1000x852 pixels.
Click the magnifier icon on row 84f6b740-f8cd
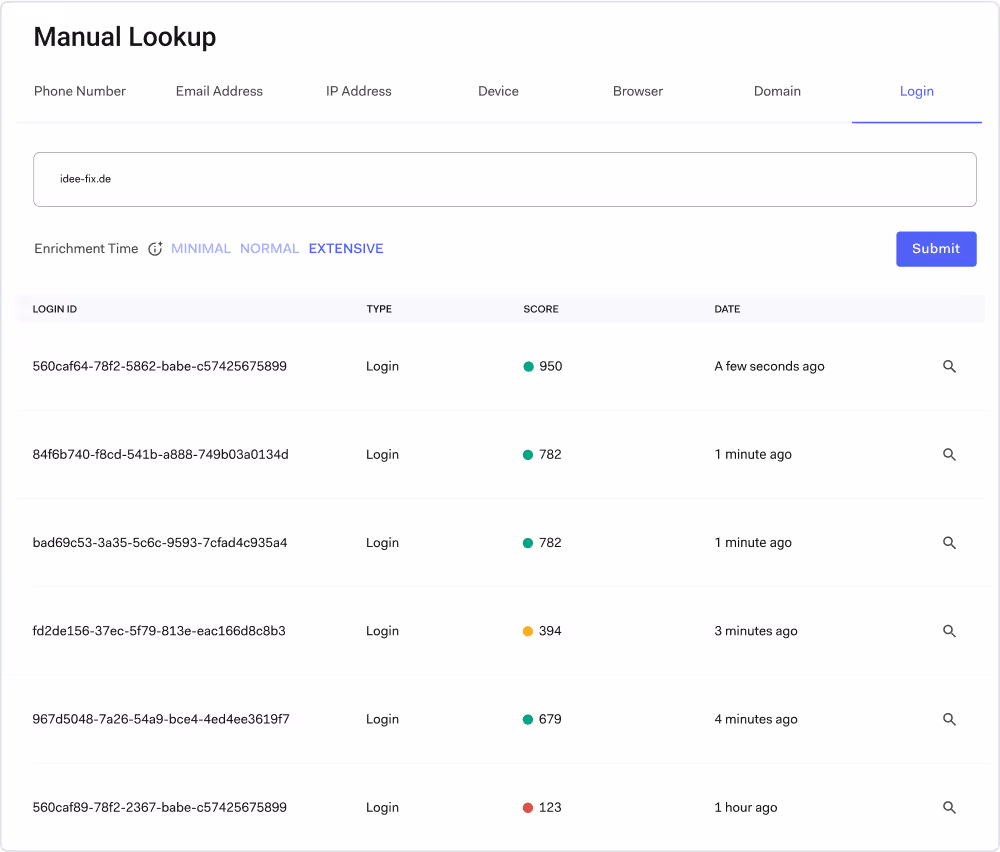tap(949, 454)
